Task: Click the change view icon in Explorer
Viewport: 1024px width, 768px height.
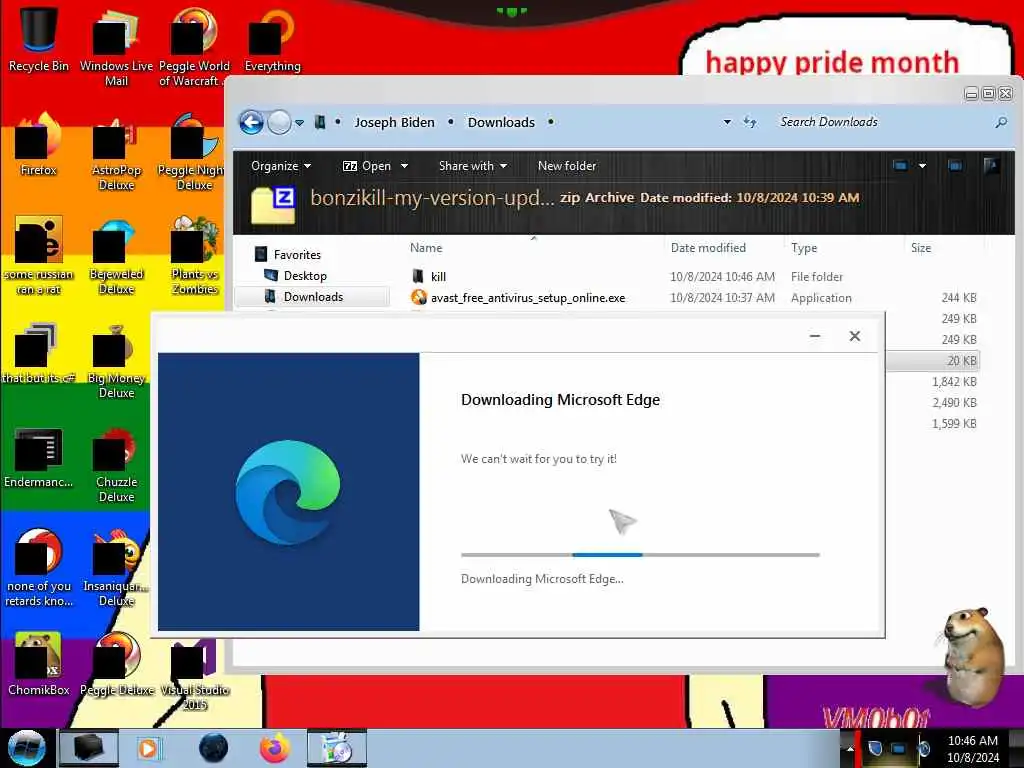Action: 900,166
